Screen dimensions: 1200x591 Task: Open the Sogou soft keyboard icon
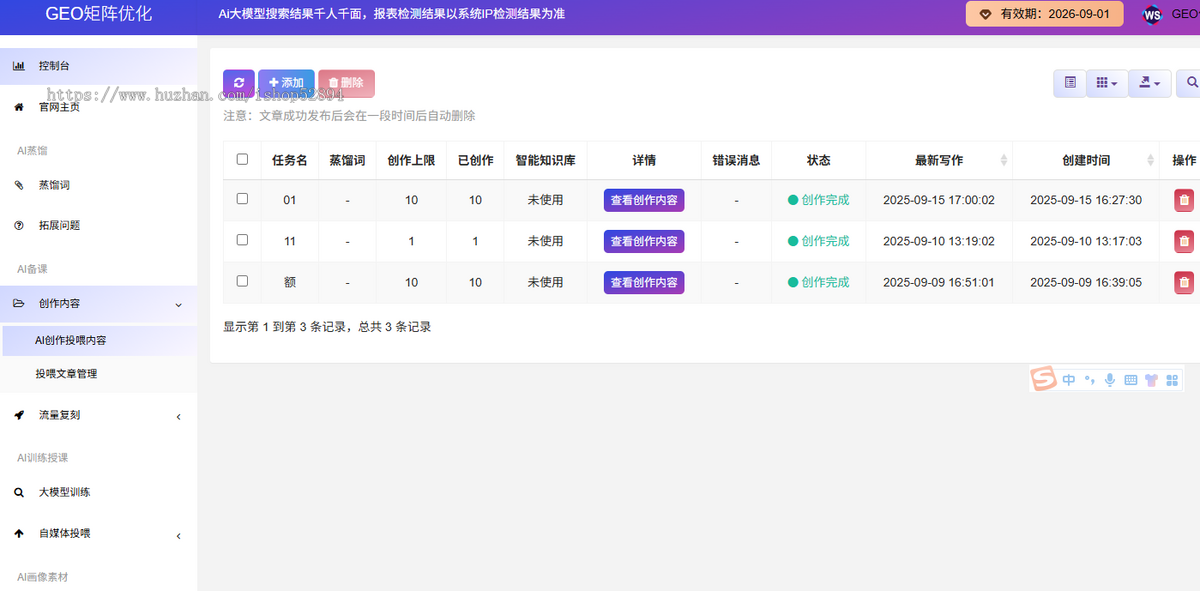pos(1131,380)
